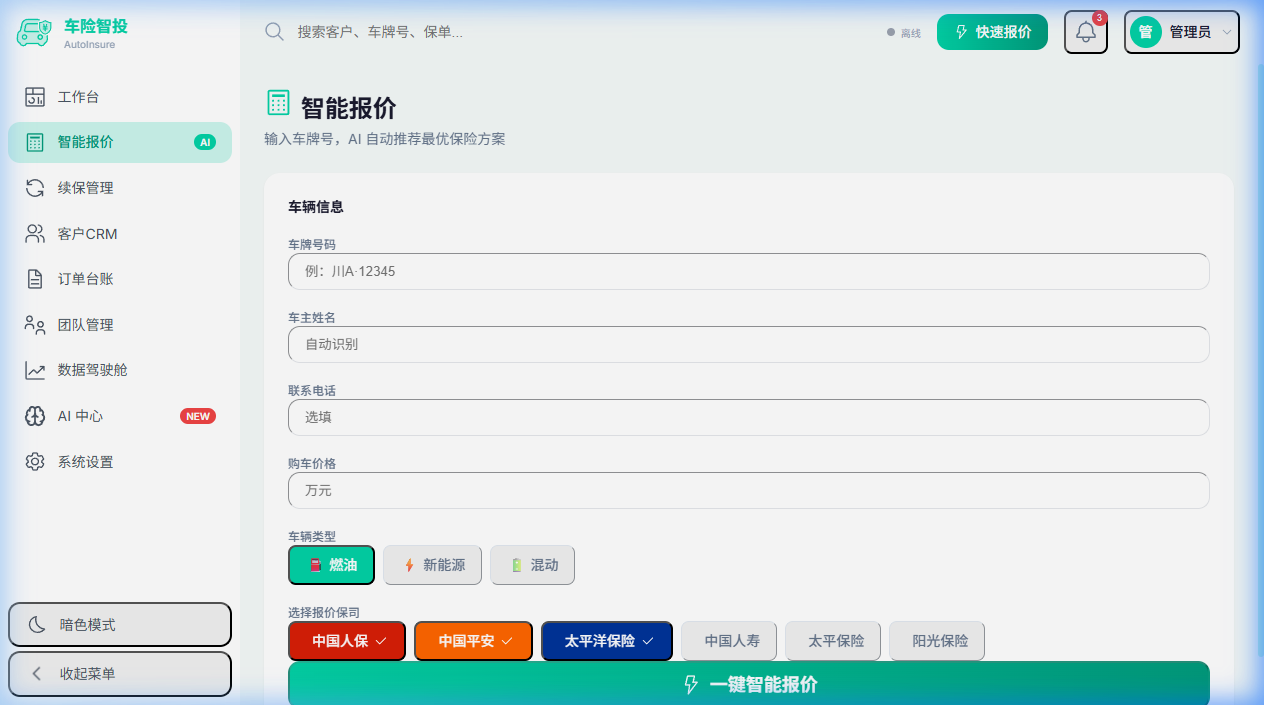Toggle 暗色模式 (dark mode)
The width and height of the screenshot is (1264, 705).
(x=119, y=624)
